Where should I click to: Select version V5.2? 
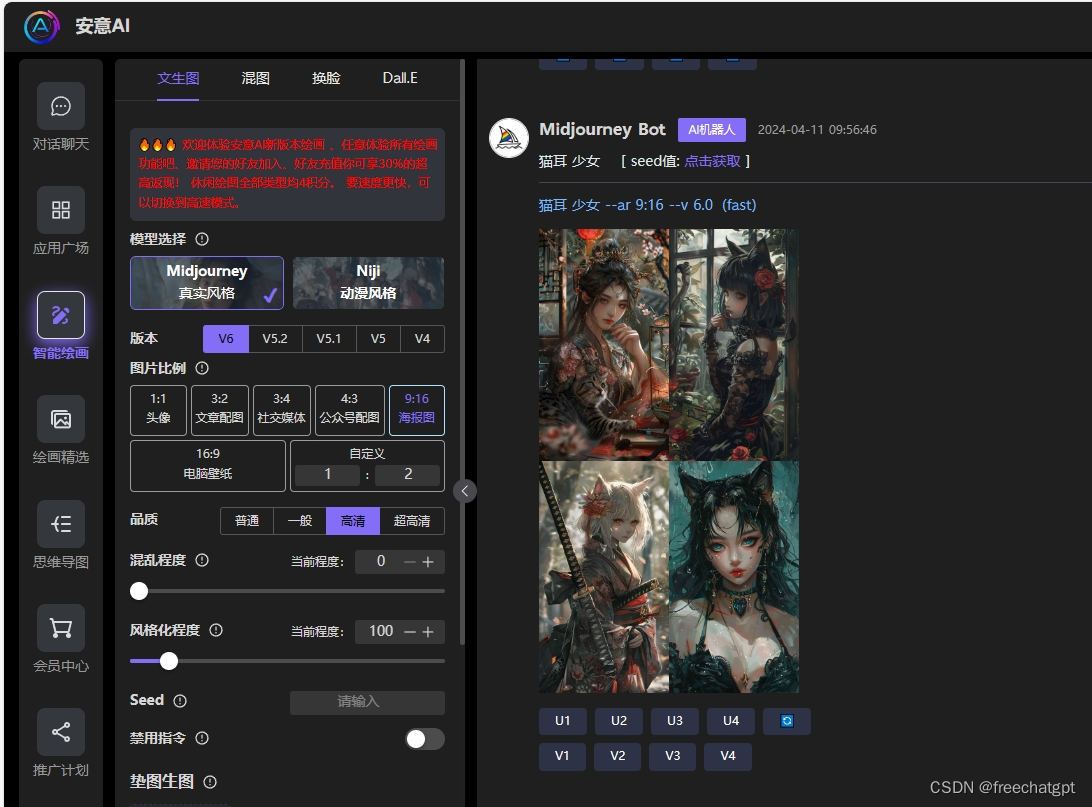pyautogui.click(x=275, y=339)
